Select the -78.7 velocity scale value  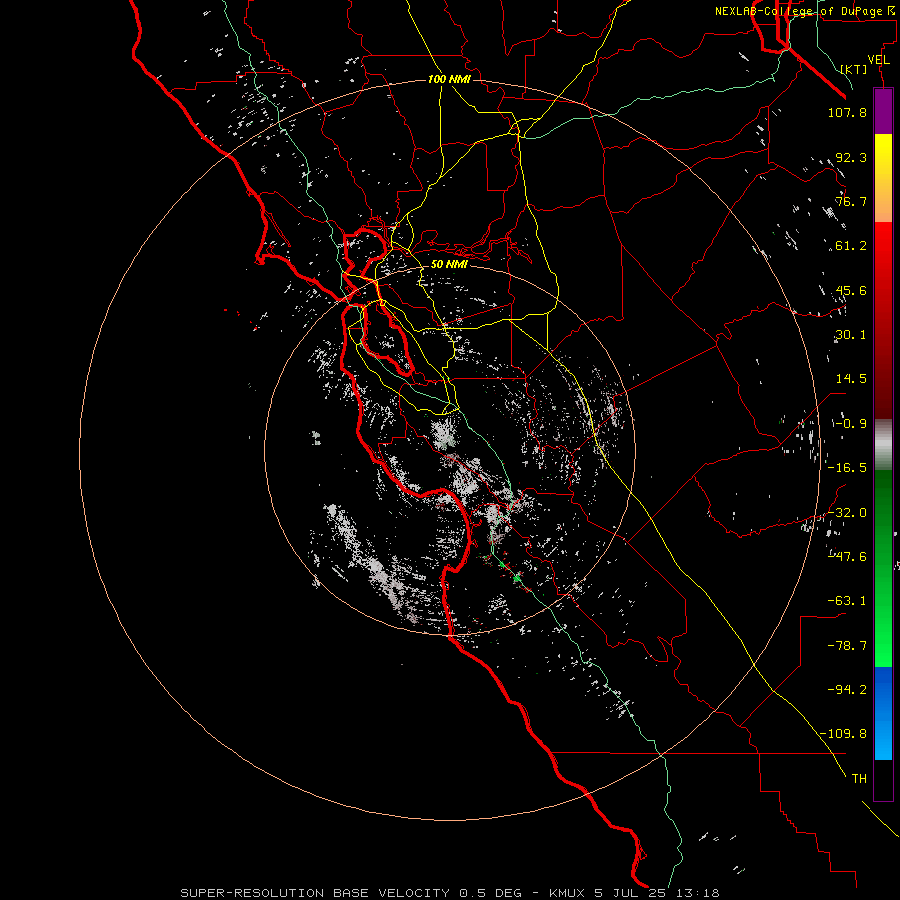tap(847, 646)
